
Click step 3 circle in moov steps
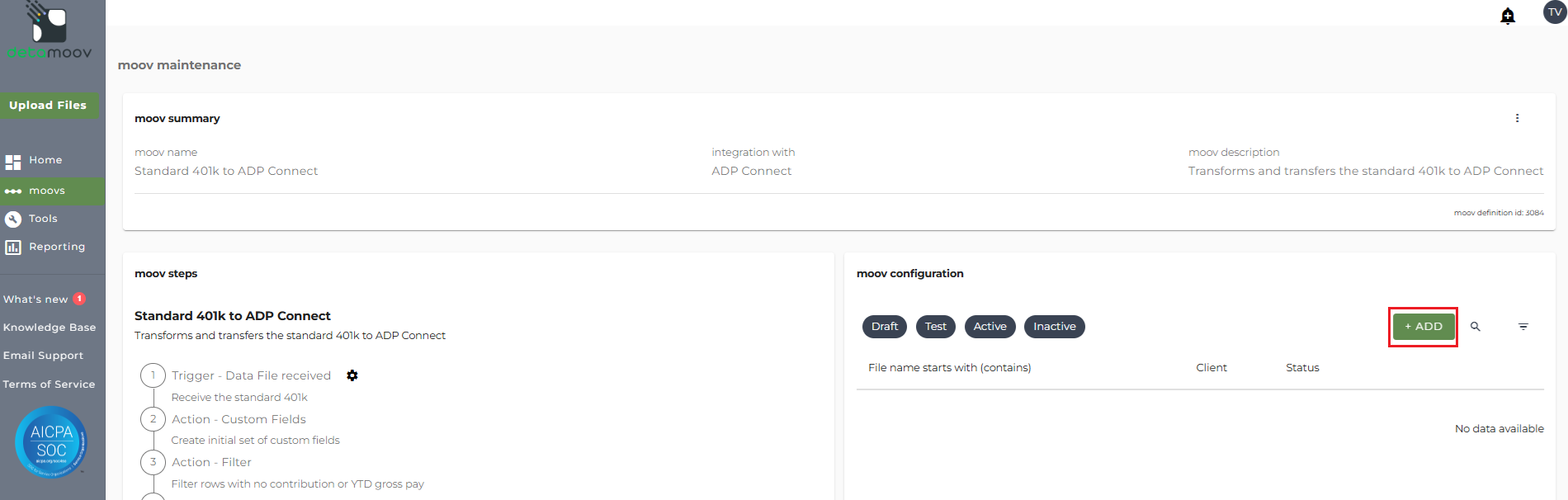point(153,462)
